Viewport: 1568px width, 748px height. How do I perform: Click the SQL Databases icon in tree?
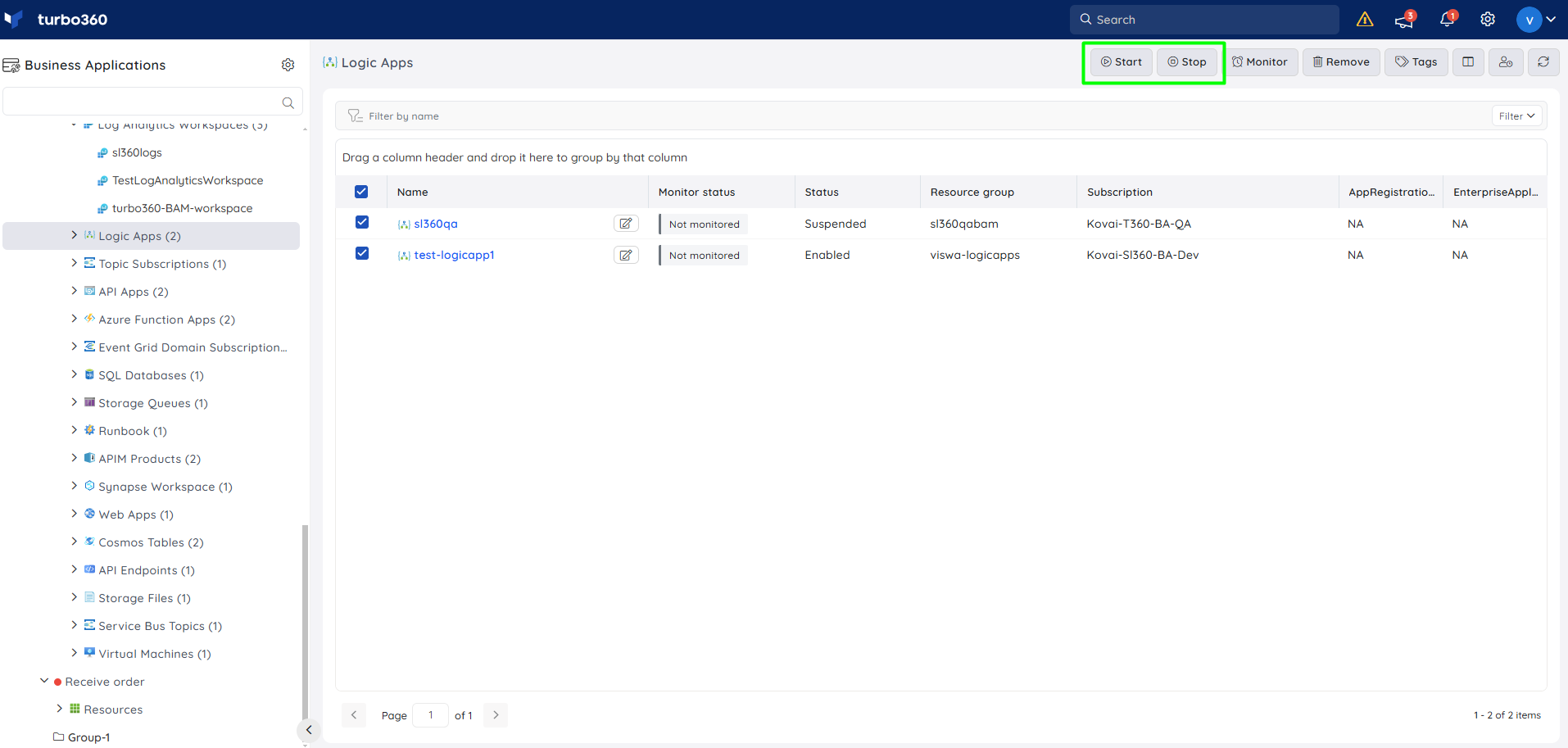(x=90, y=374)
